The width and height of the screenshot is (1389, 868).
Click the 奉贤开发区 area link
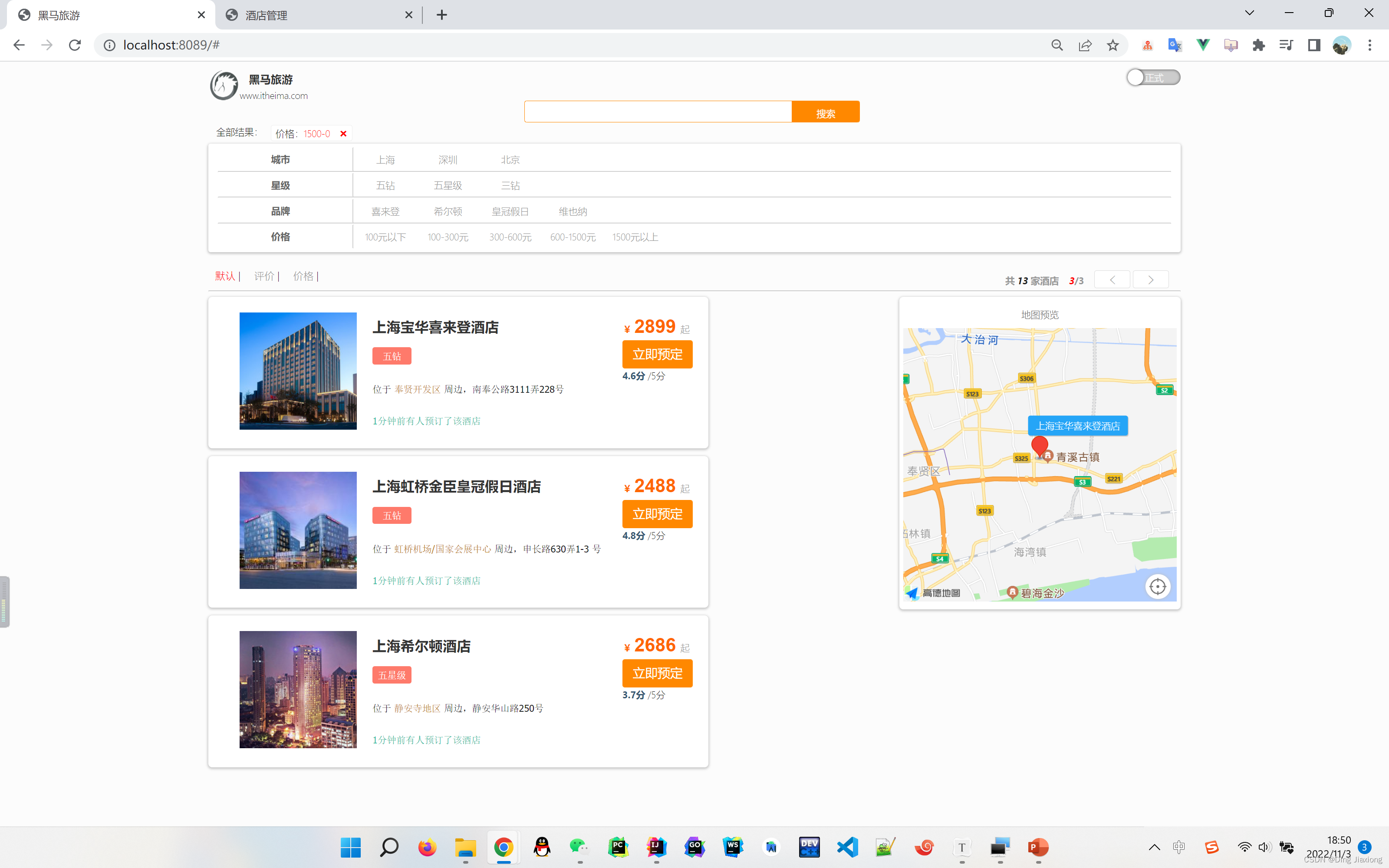point(417,390)
